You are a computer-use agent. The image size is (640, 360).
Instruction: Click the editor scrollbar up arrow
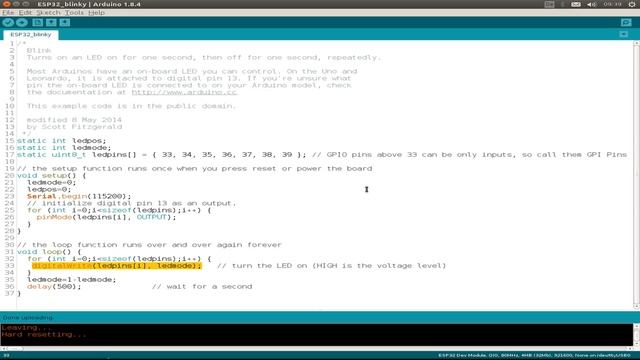pyautogui.click(x=637, y=43)
